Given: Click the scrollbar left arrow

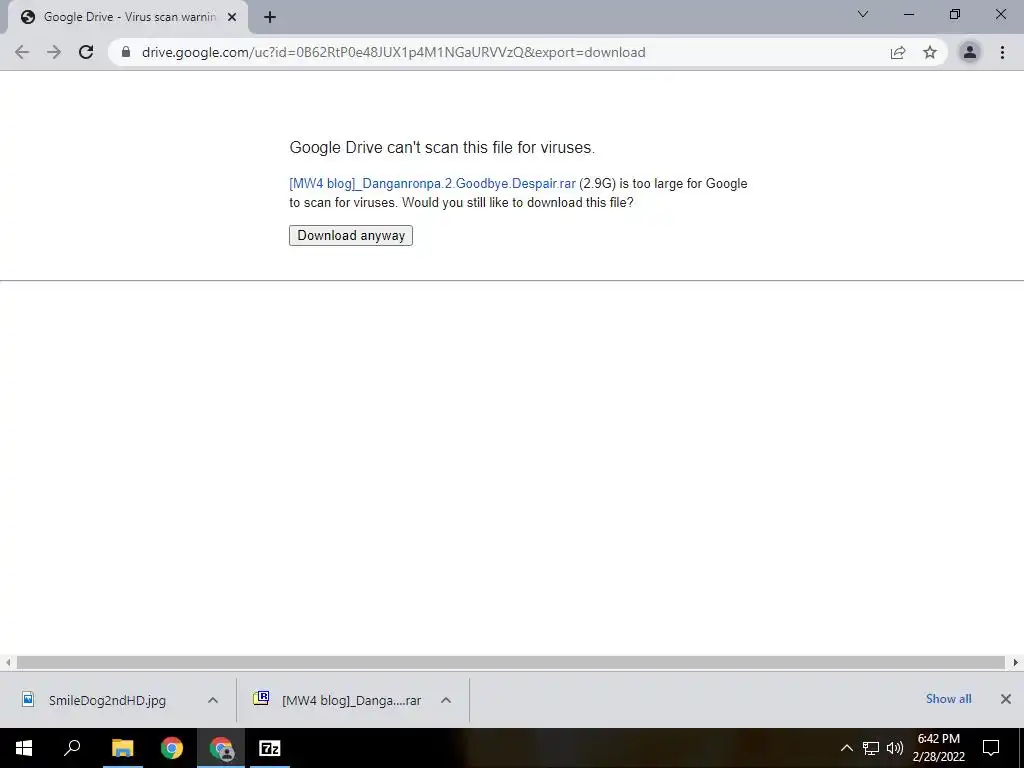Looking at the screenshot, I should (8, 663).
